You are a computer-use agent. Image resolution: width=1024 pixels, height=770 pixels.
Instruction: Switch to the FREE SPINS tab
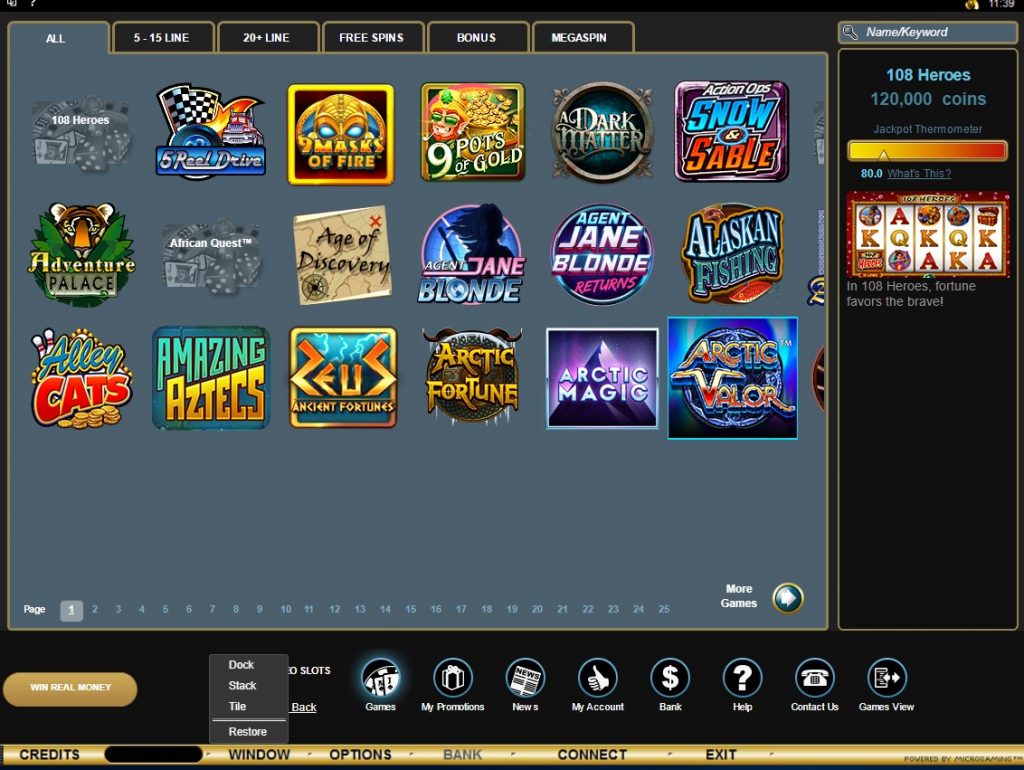pos(373,38)
